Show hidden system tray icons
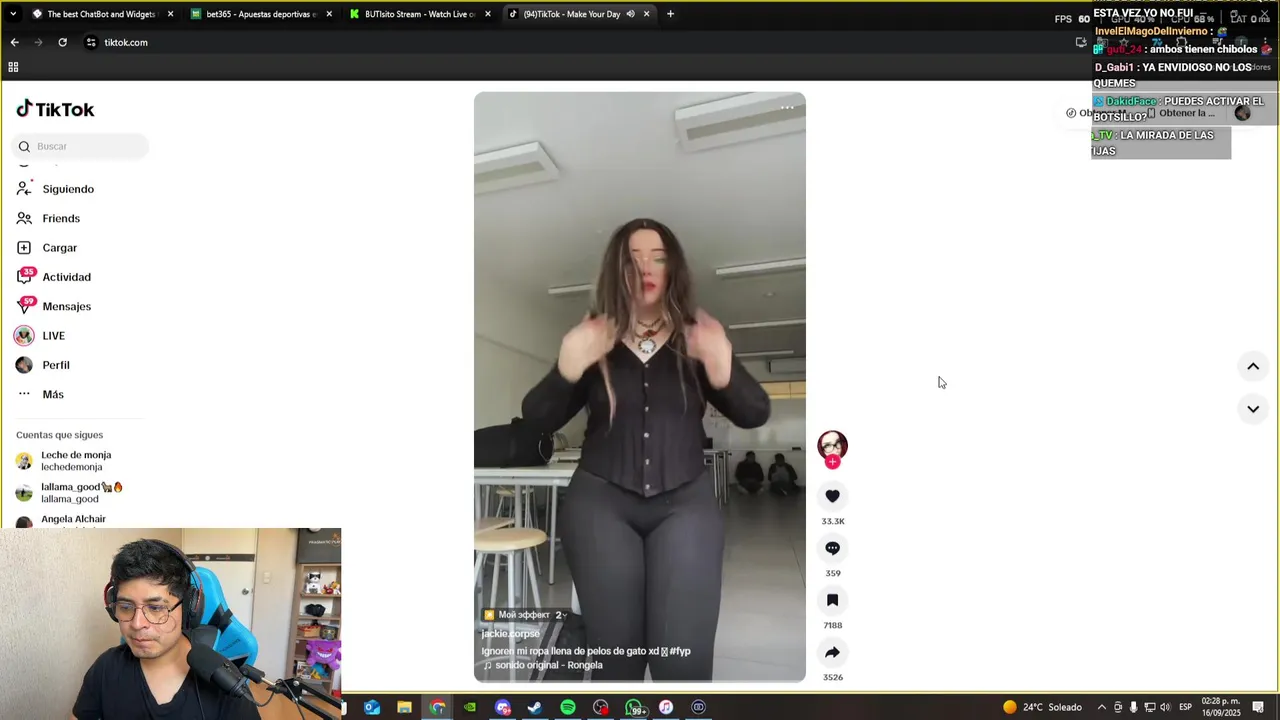1280x720 pixels. pyautogui.click(x=1102, y=707)
